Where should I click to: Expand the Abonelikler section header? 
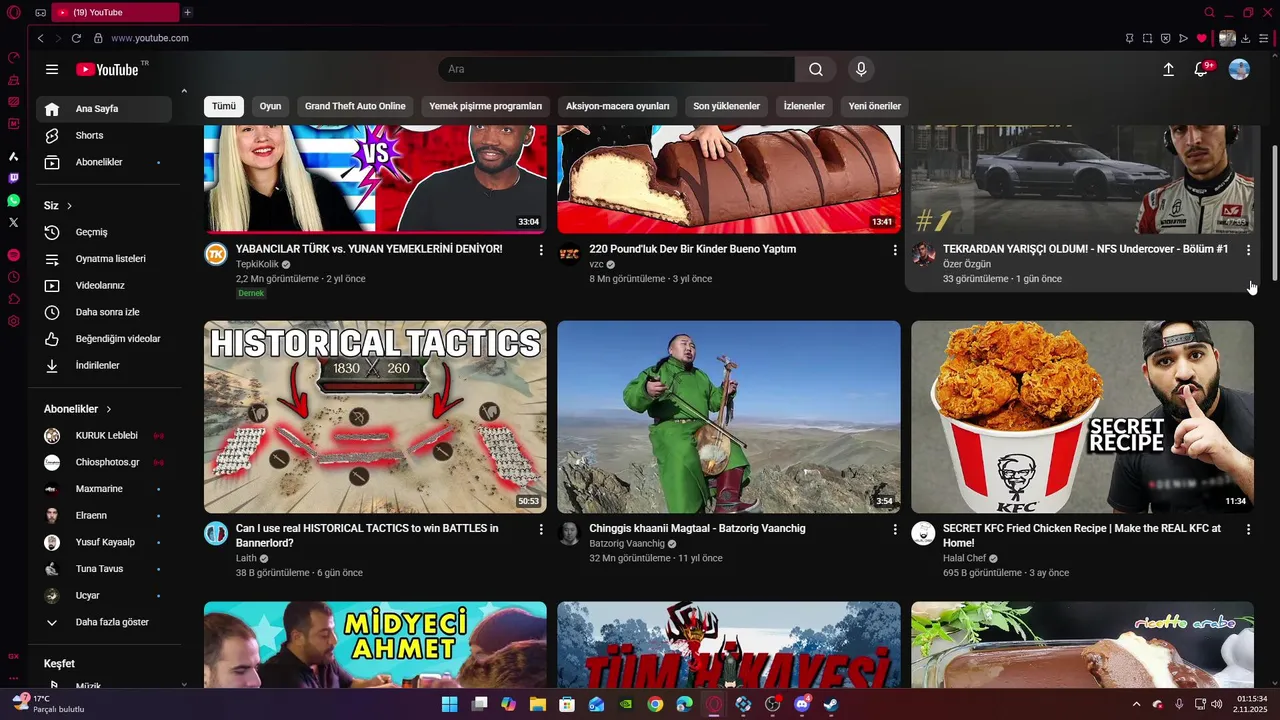click(x=78, y=409)
